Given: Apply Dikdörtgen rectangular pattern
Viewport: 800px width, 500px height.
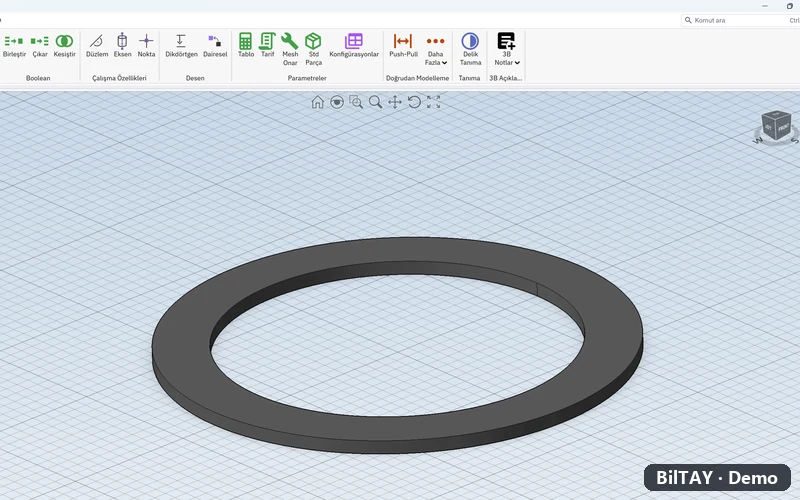Looking at the screenshot, I should click(181, 45).
